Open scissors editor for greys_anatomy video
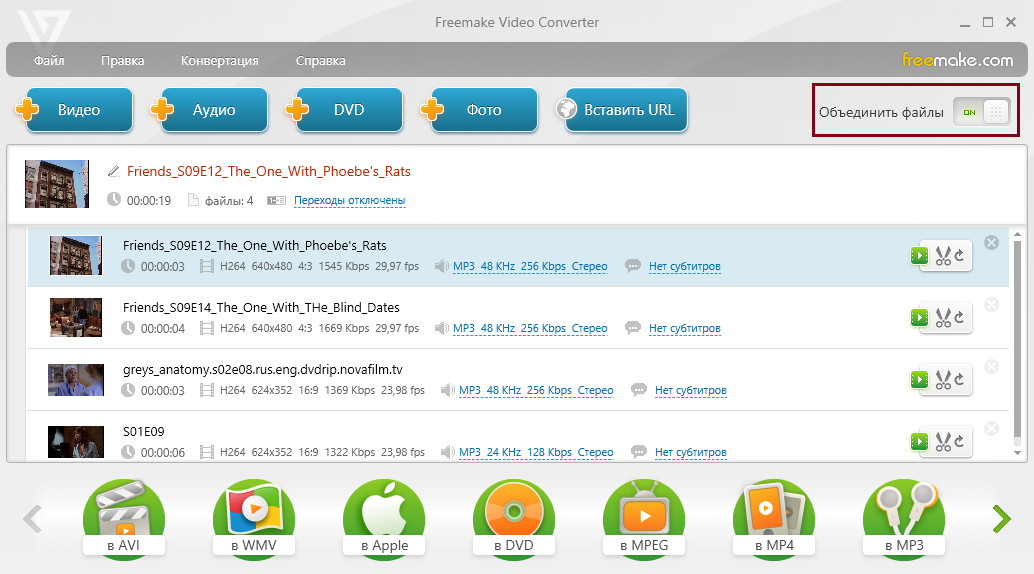This screenshot has height=574, width=1034. click(944, 380)
